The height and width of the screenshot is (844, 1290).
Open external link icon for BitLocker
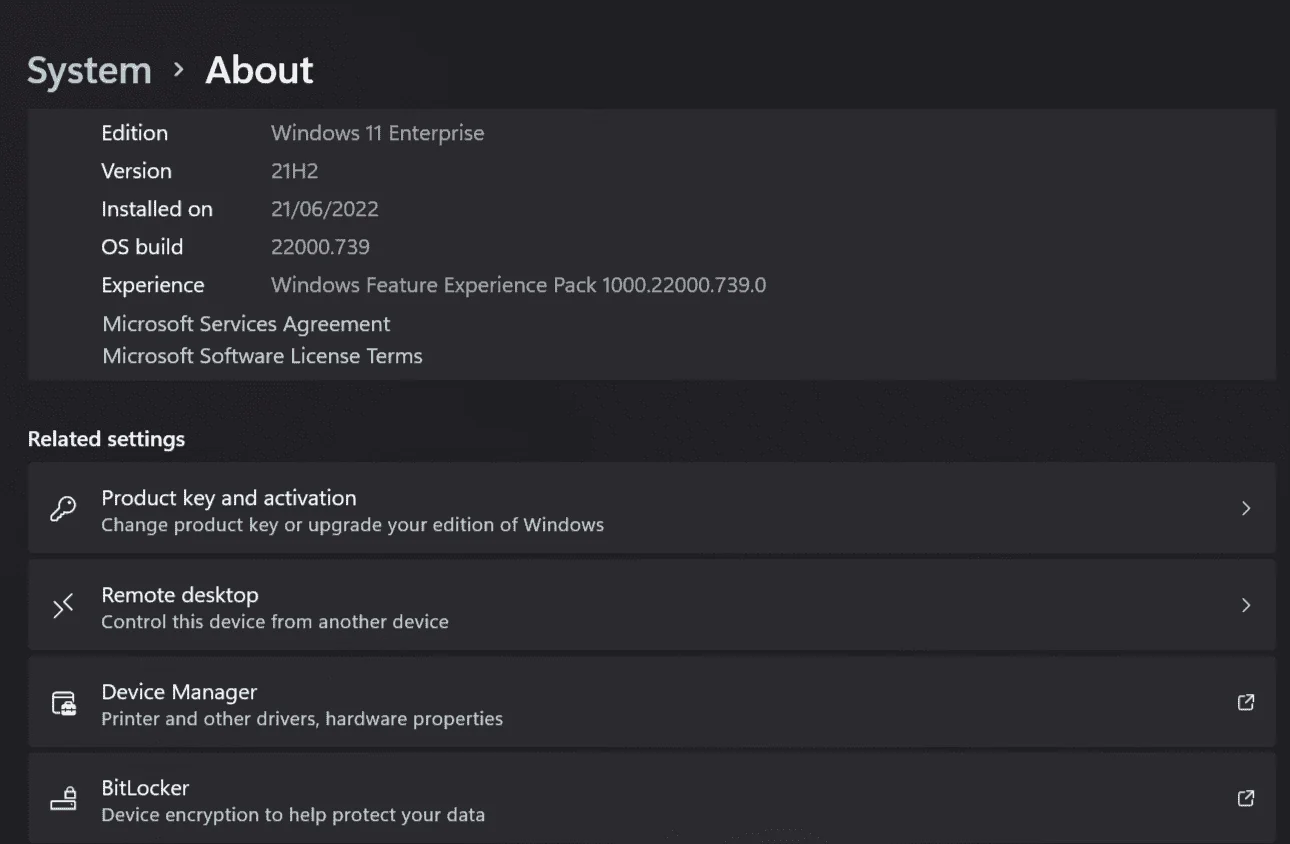point(1246,798)
